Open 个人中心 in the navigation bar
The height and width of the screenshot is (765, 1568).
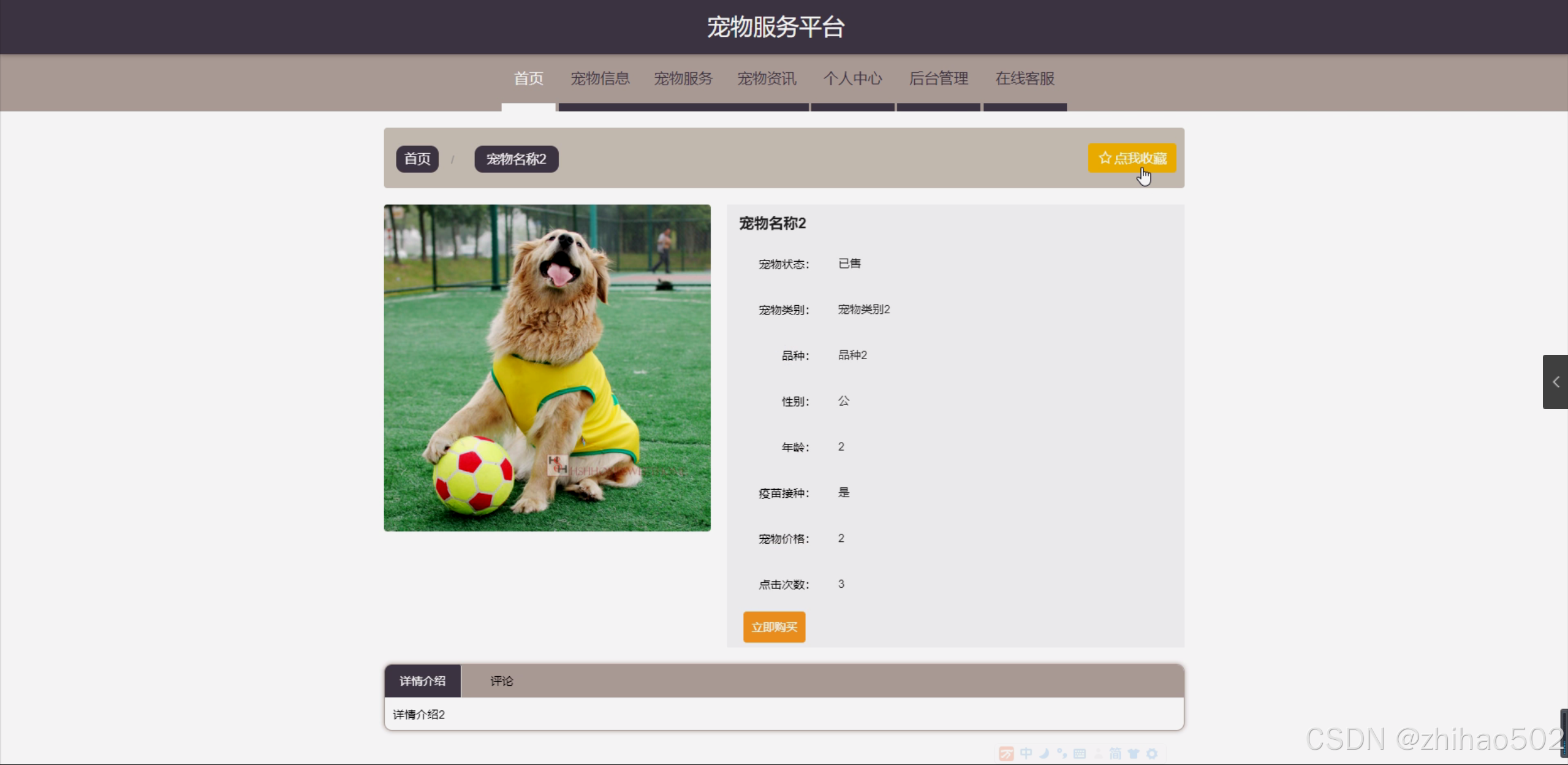(x=852, y=78)
